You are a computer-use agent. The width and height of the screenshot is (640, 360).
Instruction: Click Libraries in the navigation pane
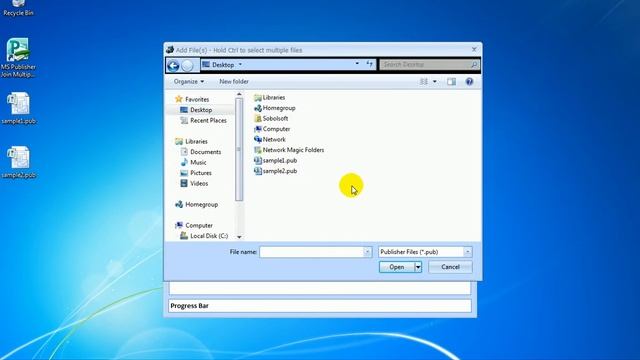191,141
